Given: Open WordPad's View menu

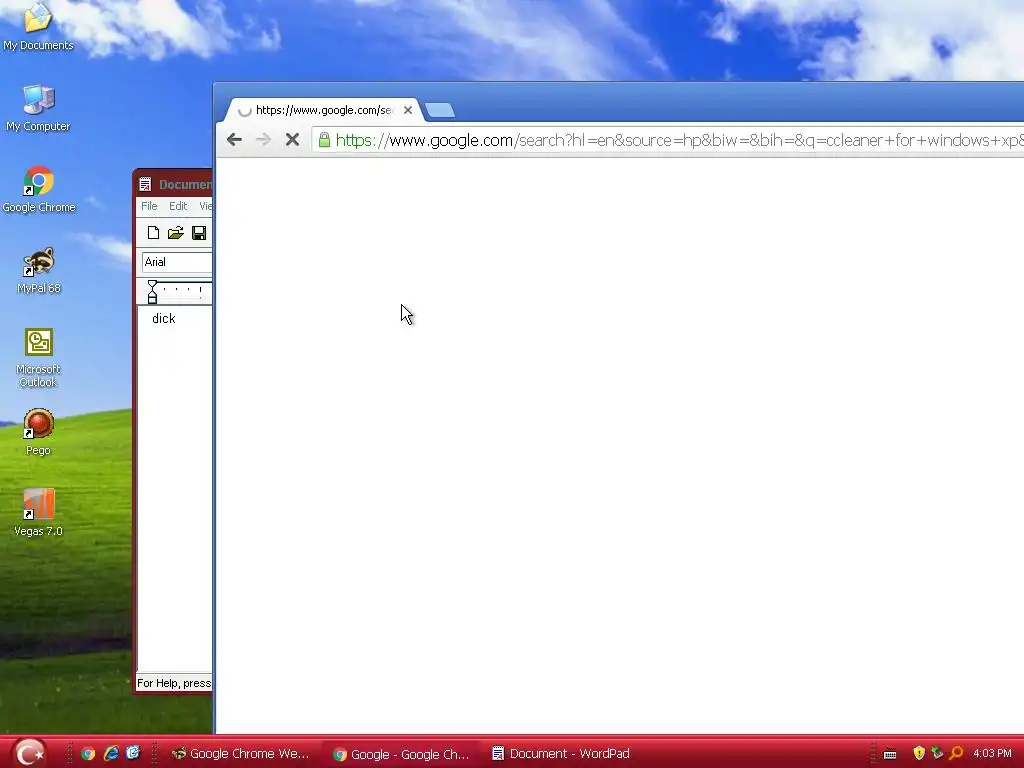Looking at the screenshot, I should pyautogui.click(x=205, y=206).
